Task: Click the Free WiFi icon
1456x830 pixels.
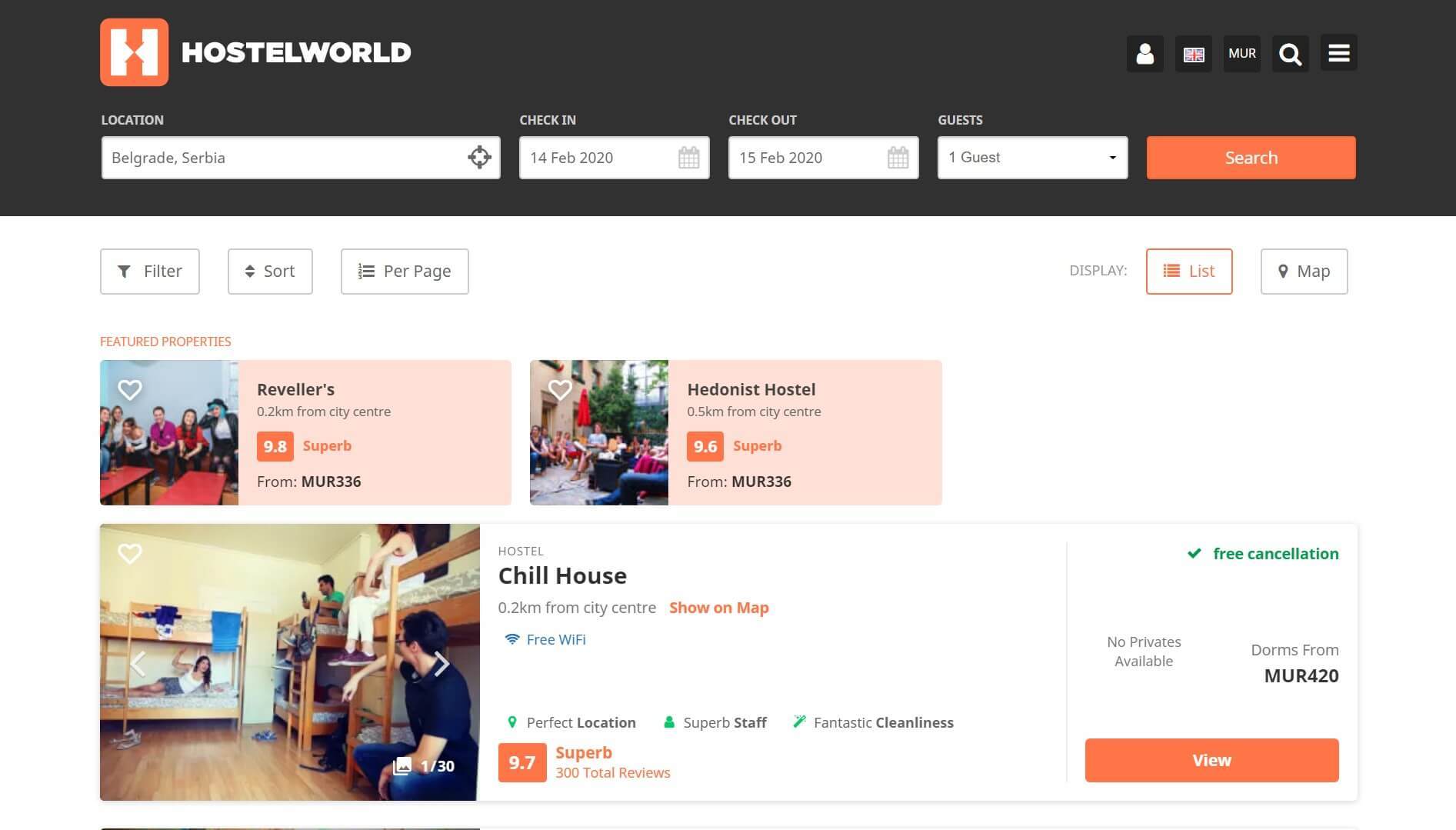Action: point(511,639)
